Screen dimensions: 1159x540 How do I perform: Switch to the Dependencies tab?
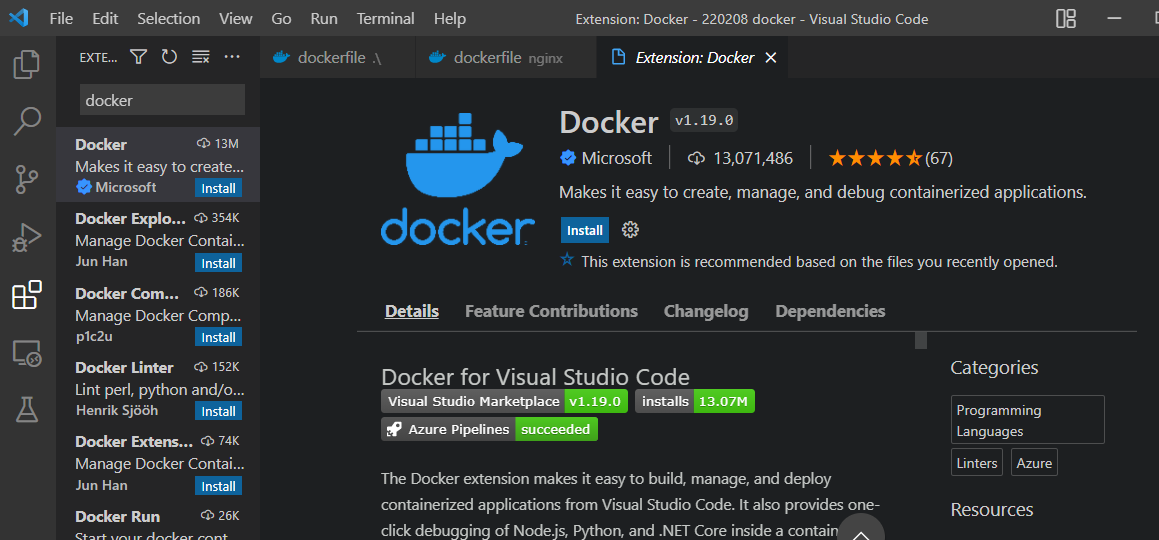(830, 311)
